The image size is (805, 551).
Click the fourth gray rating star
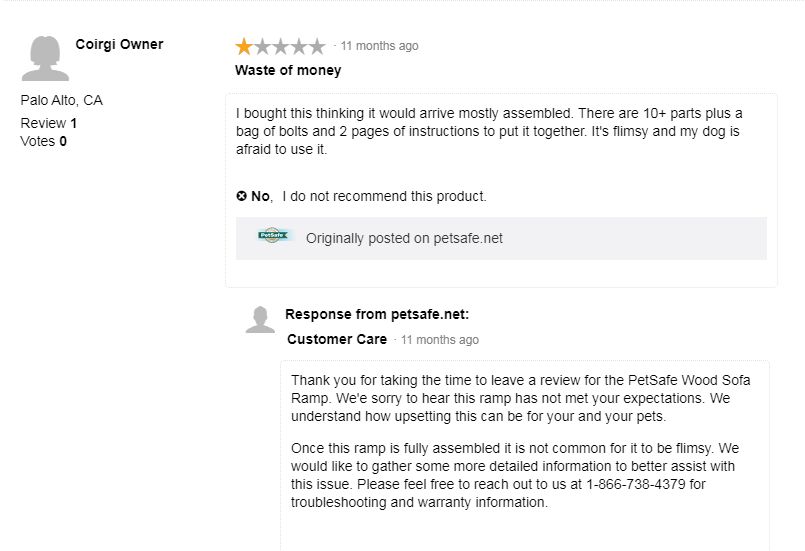click(299, 46)
